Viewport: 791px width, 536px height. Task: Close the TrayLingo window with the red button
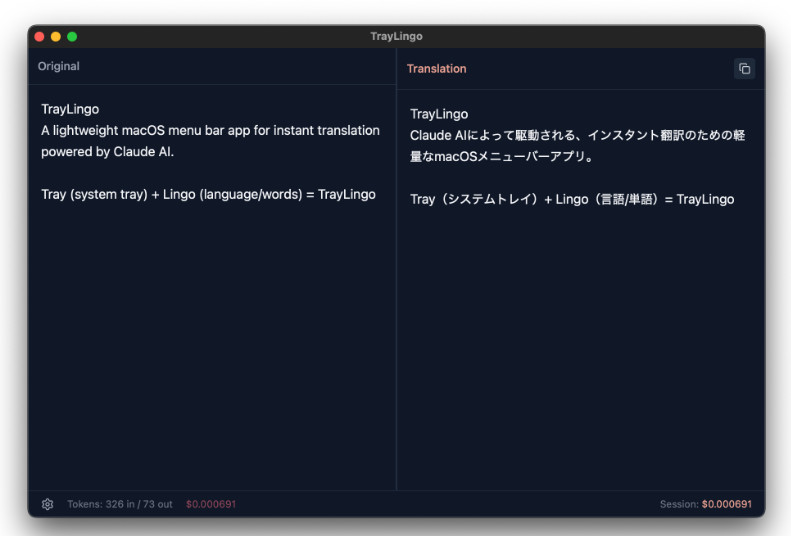pos(39,36)
